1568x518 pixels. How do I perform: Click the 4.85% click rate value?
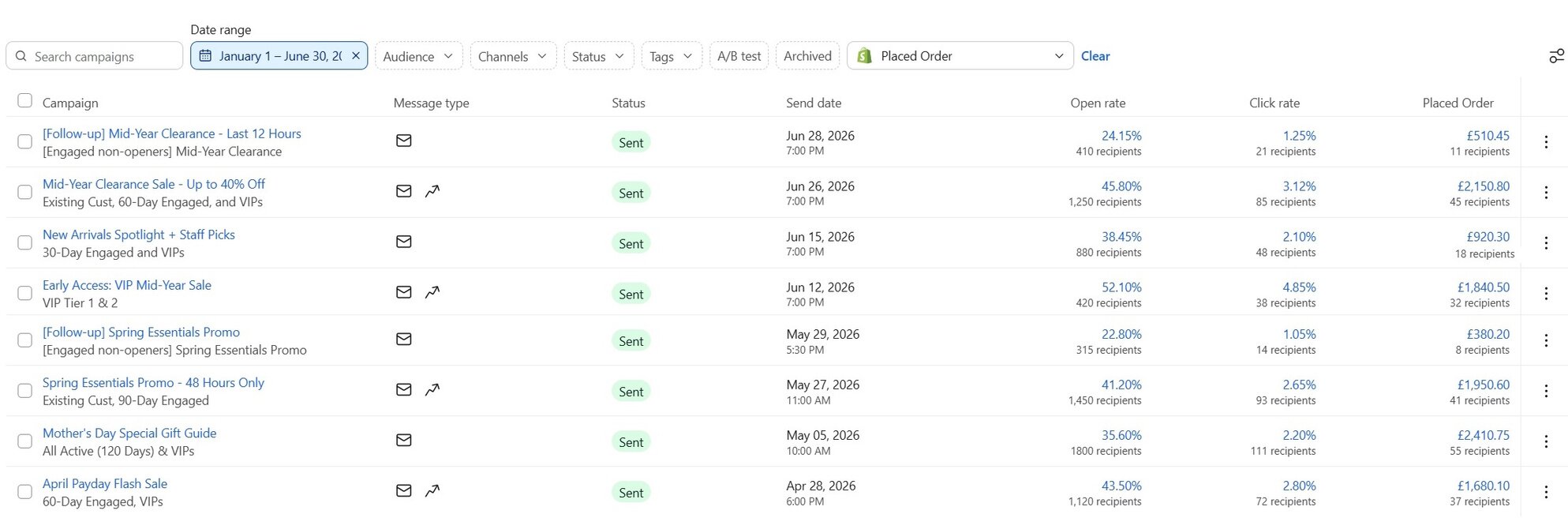tap(1299, 287)
